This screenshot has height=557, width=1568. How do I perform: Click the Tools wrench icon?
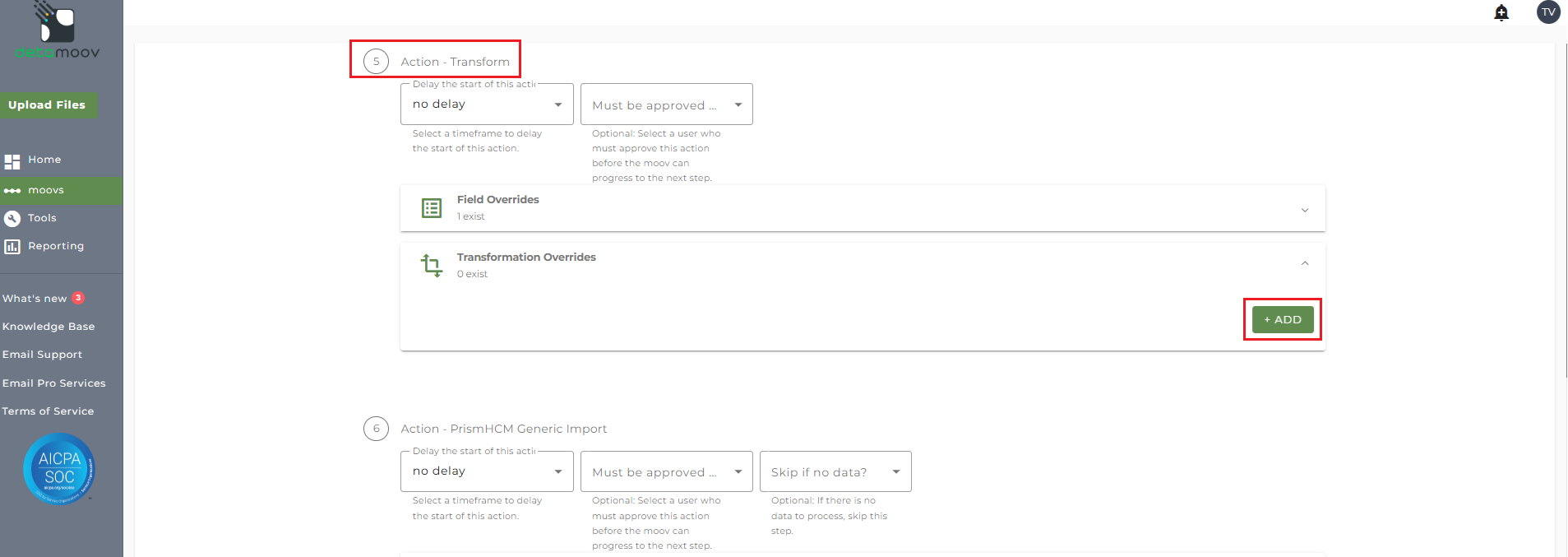(x=12, y=219)
